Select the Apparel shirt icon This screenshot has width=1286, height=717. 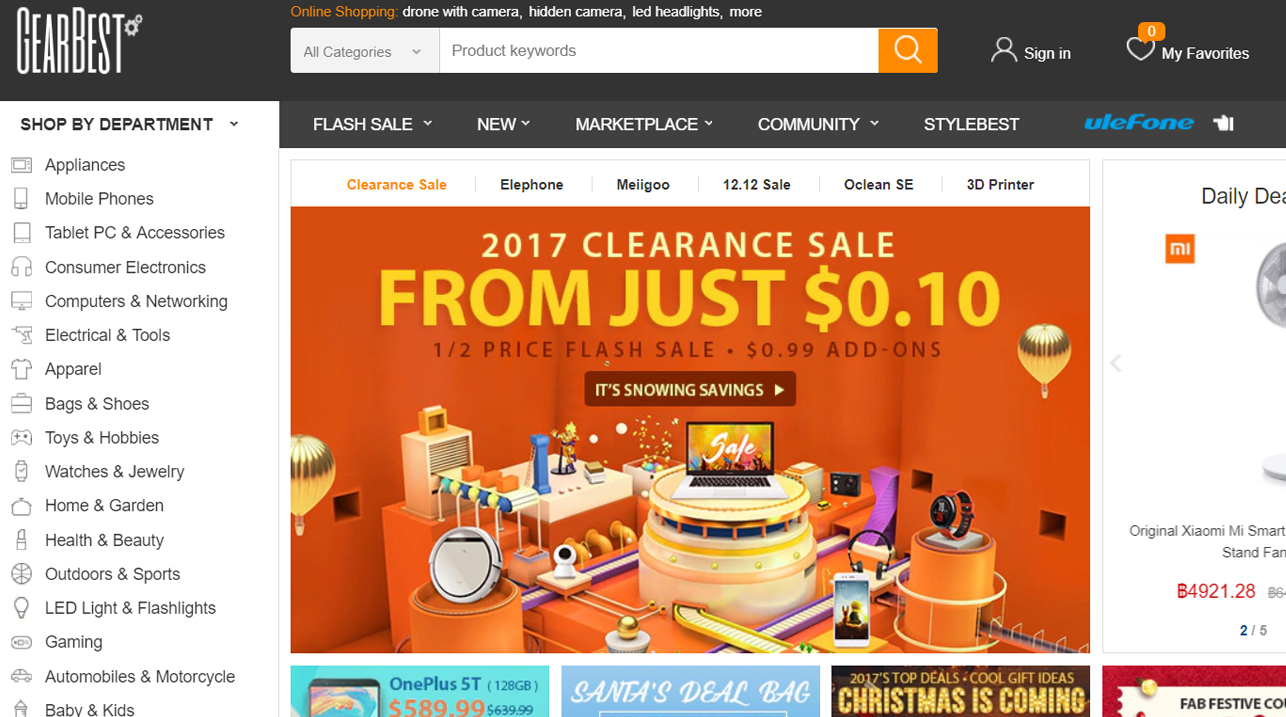pos(21,369)
